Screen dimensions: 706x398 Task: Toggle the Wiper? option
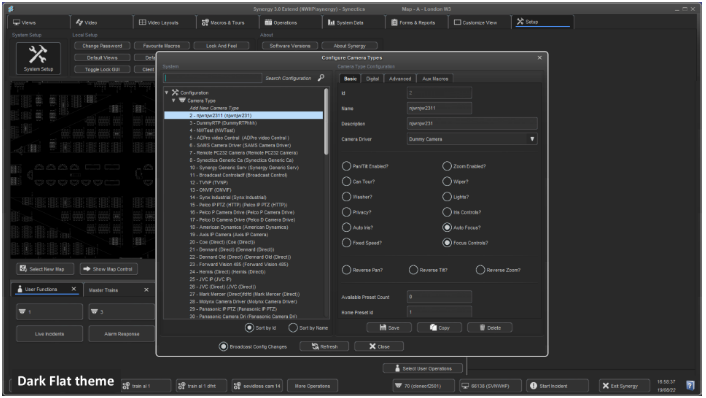pos(447,181)
